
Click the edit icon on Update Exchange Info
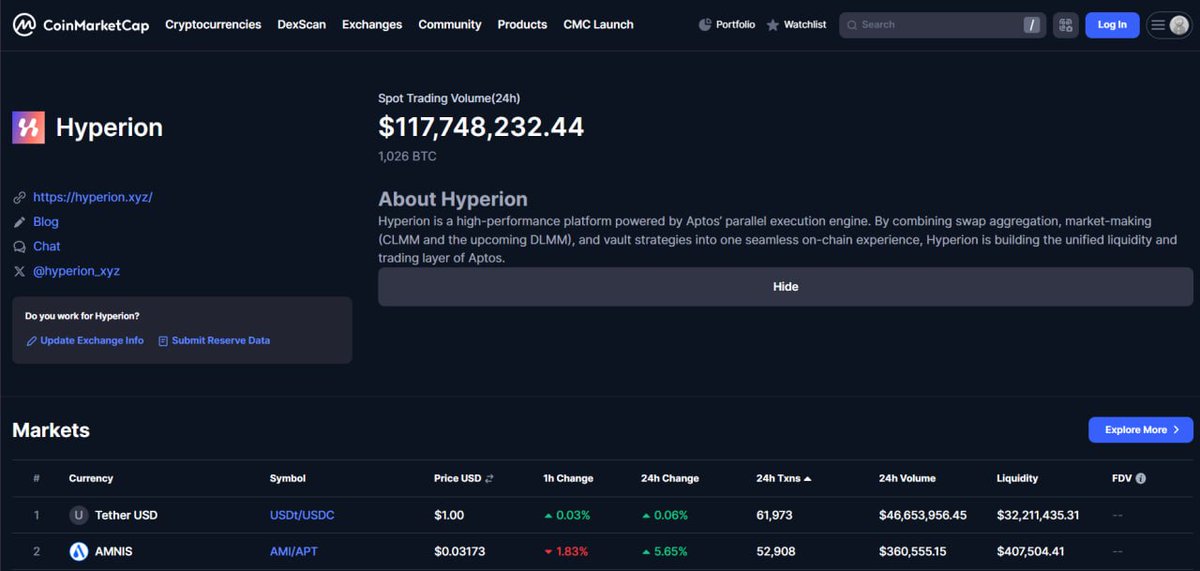click(x=32, y=341)
